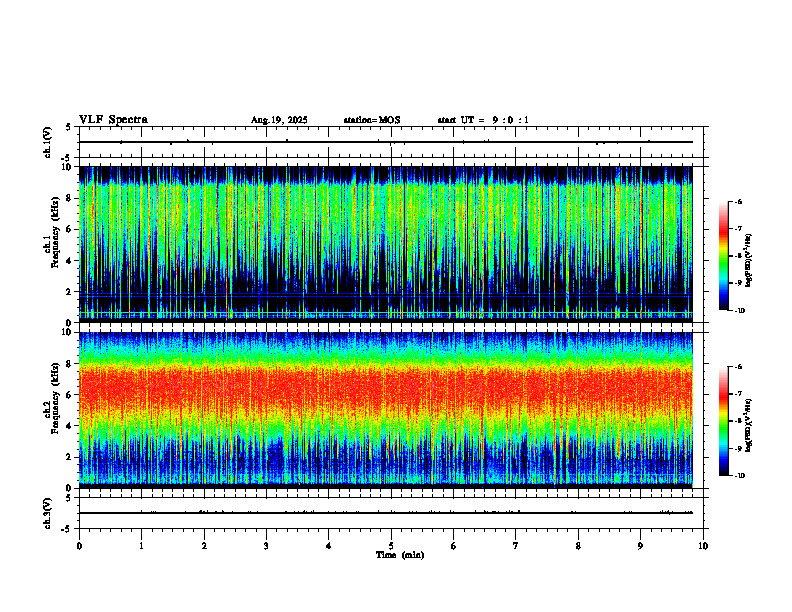Click the "8" kHz tick of ch.1 spectrogram

tap(70, 198)
